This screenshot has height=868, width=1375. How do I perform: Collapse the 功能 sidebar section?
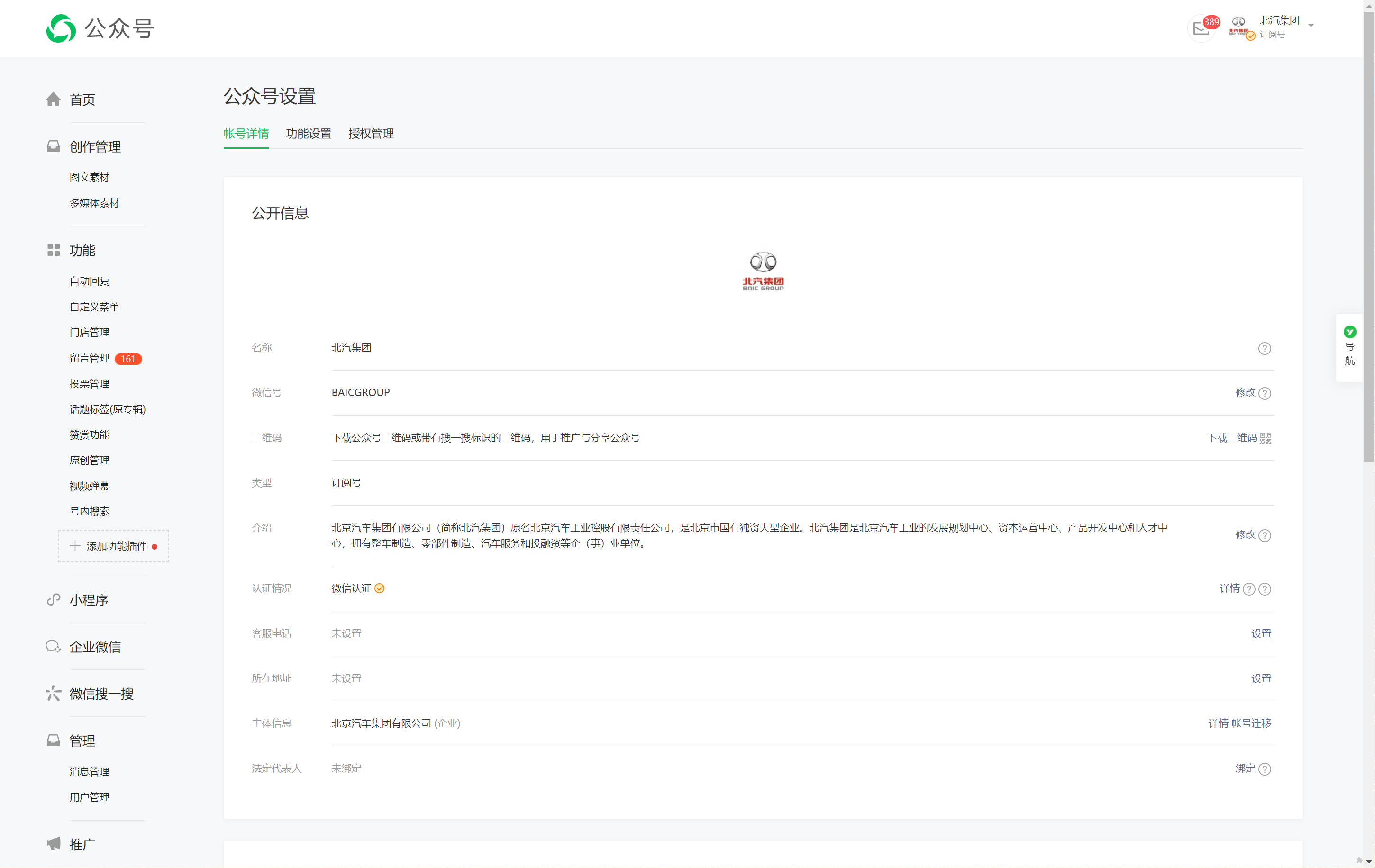(x=82, y=251)
